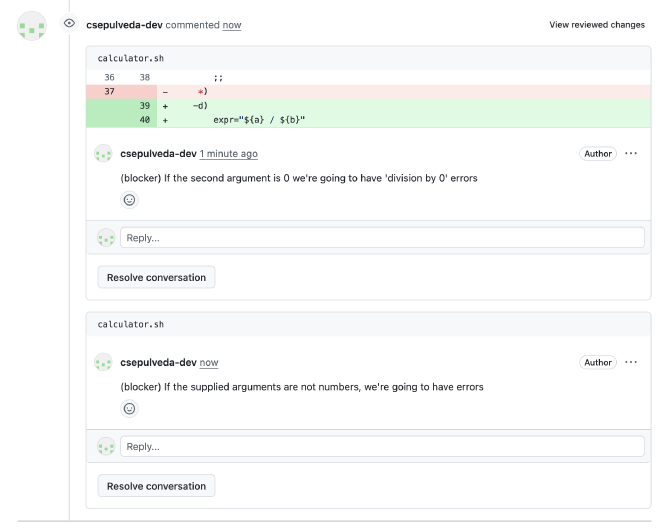Click the first Reply input field
Viewport: 660px width, 530px height.
(x=382, y=238)
